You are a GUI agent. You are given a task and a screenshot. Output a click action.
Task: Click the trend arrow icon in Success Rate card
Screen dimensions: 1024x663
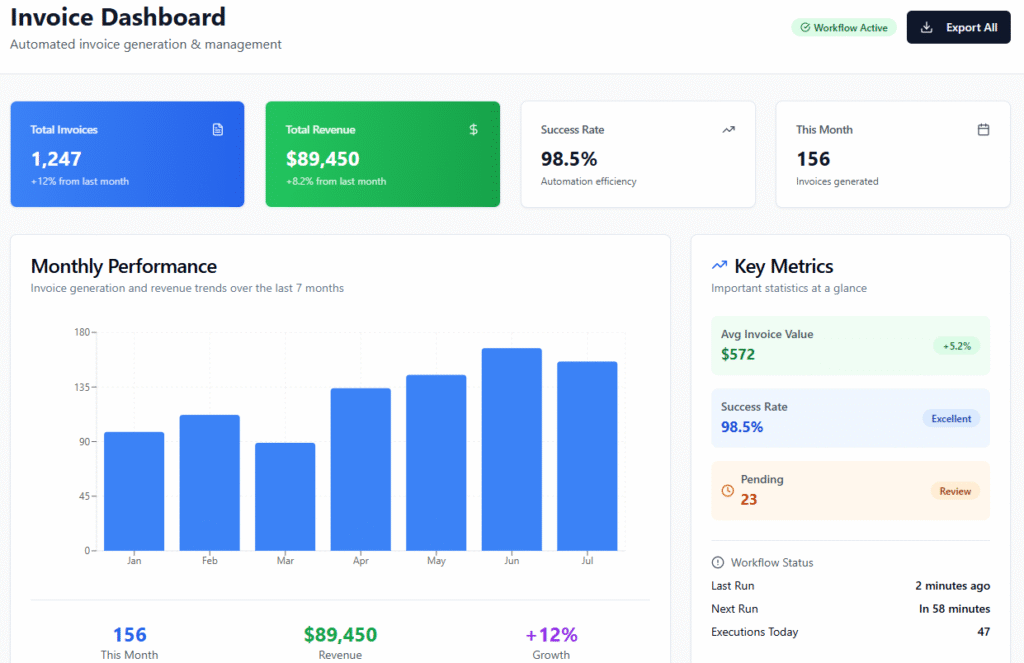(x=728, y=129)
